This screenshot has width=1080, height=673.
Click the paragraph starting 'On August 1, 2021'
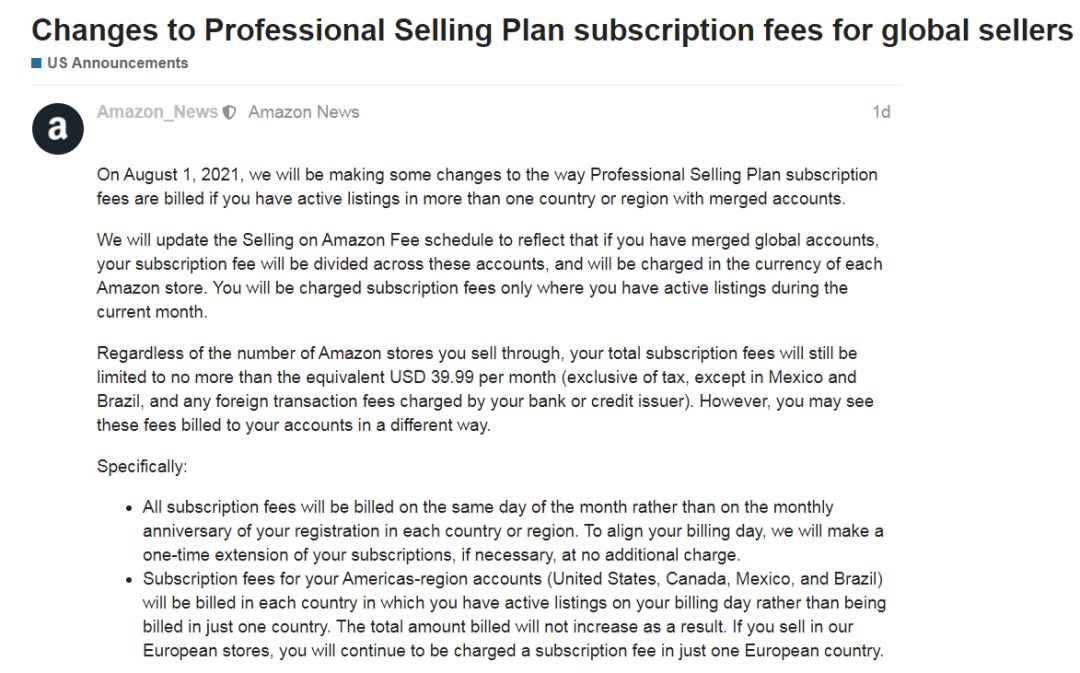487,187
